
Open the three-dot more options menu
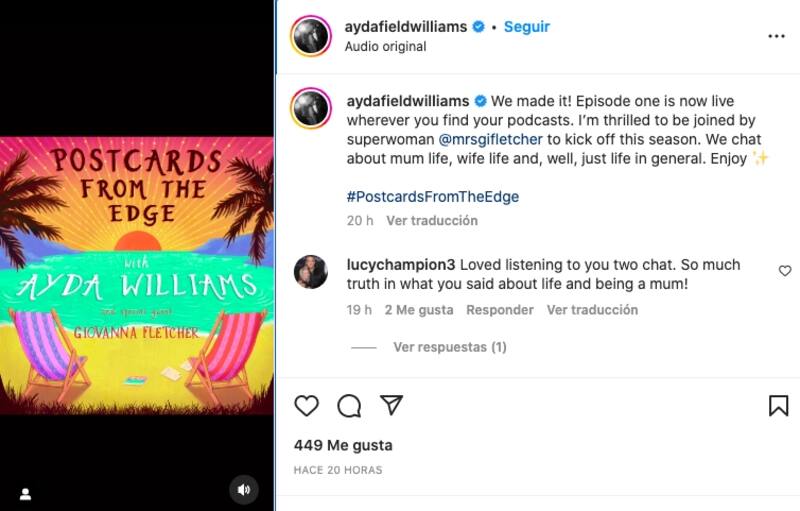[776, 36]
